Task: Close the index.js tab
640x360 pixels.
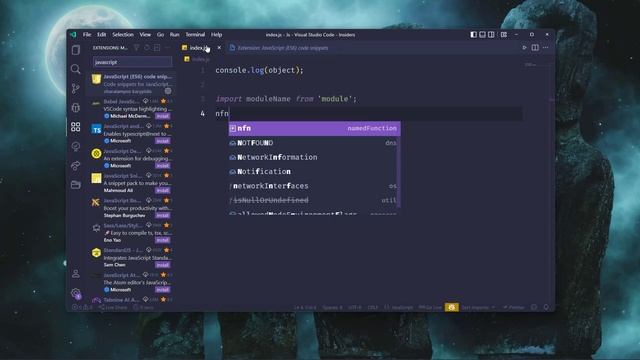Action: (x=219, y=48)
